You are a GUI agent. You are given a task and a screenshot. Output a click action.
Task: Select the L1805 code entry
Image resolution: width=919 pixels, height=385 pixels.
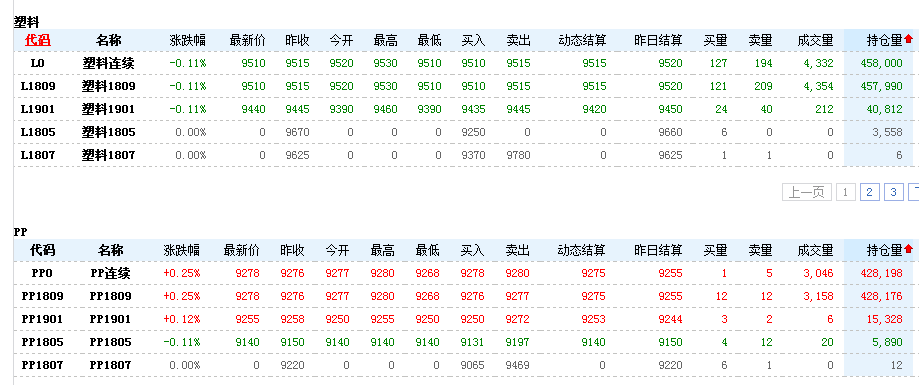(x=38, y=132)
